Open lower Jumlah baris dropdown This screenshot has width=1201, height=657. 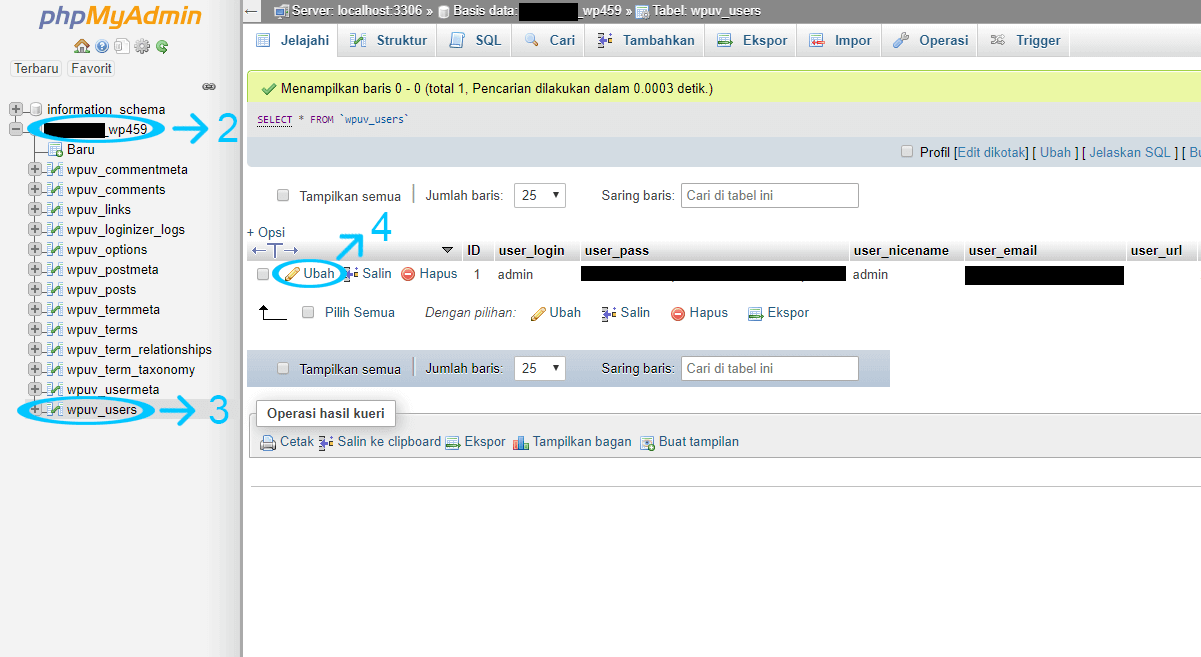coord(540,368)
